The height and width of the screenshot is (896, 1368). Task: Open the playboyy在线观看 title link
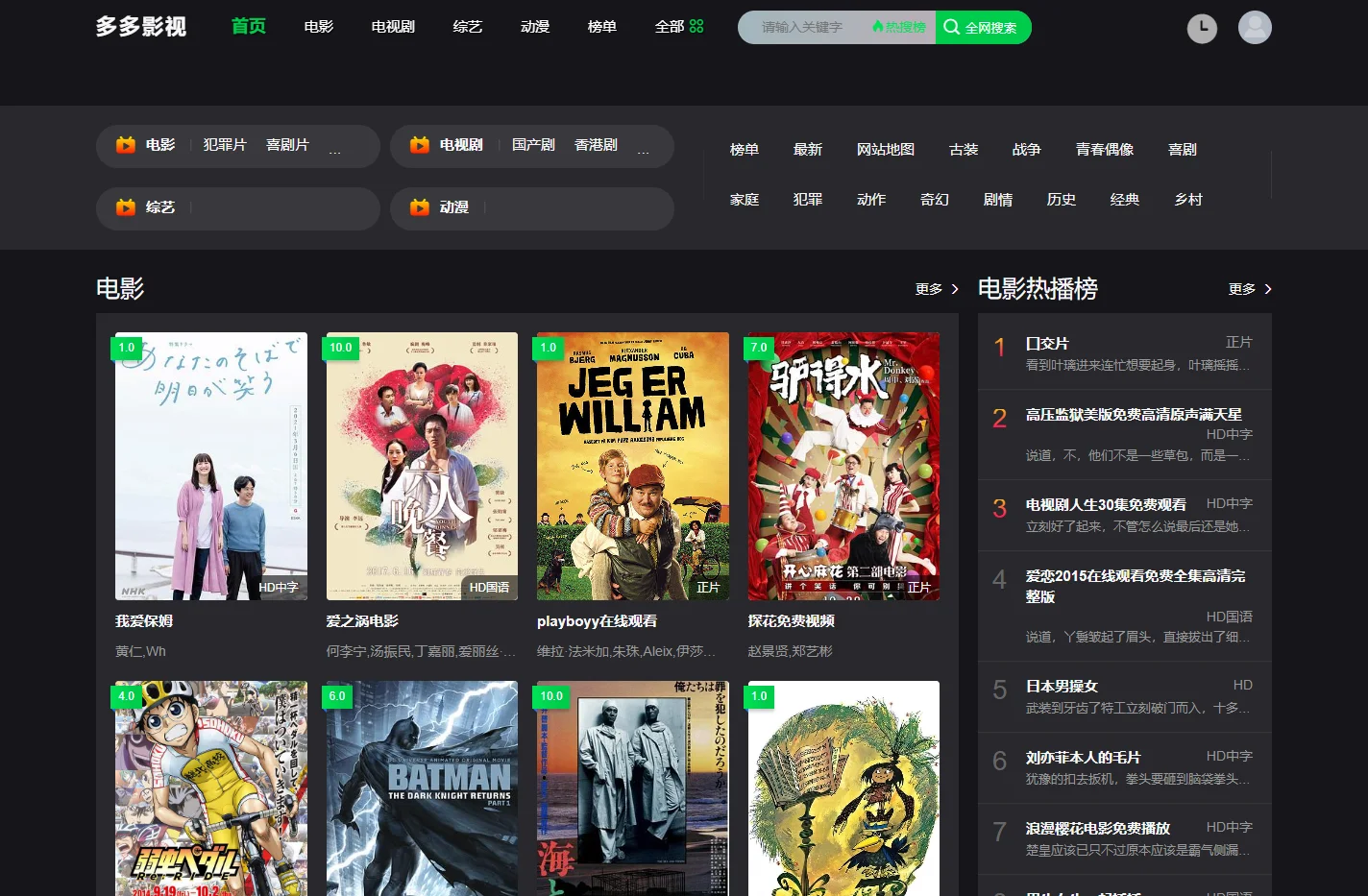click(598, 621)
